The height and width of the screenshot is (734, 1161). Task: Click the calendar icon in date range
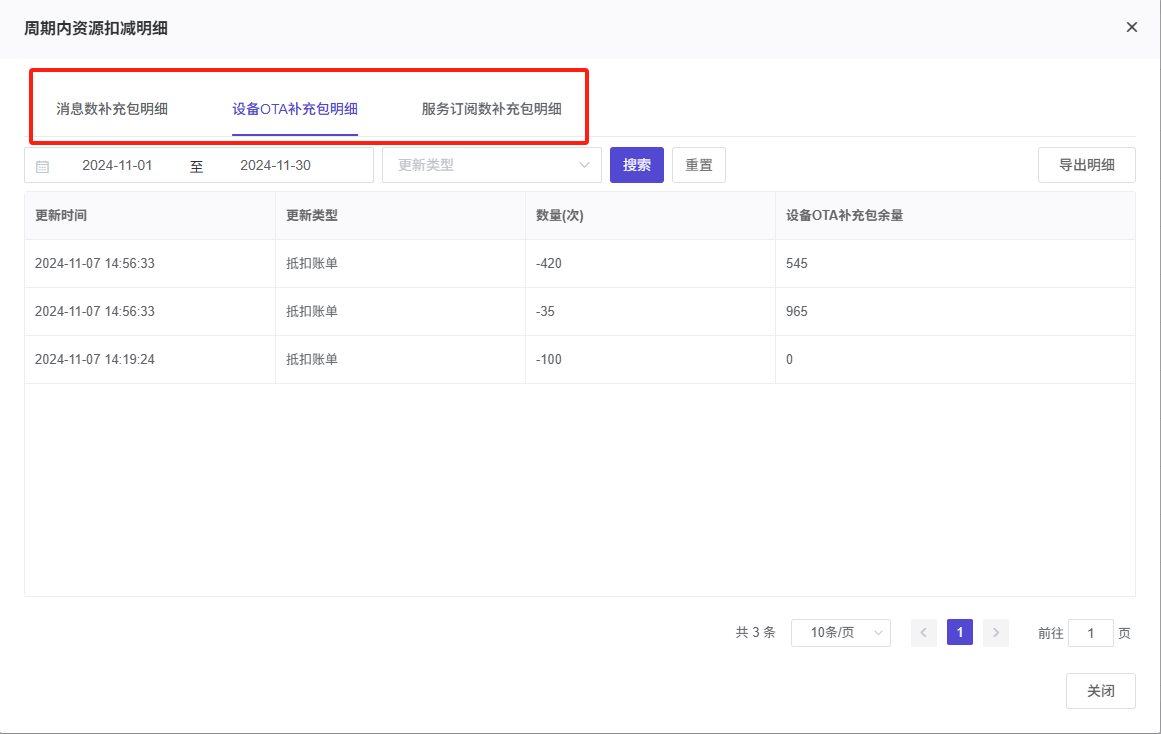click(42, 166)
